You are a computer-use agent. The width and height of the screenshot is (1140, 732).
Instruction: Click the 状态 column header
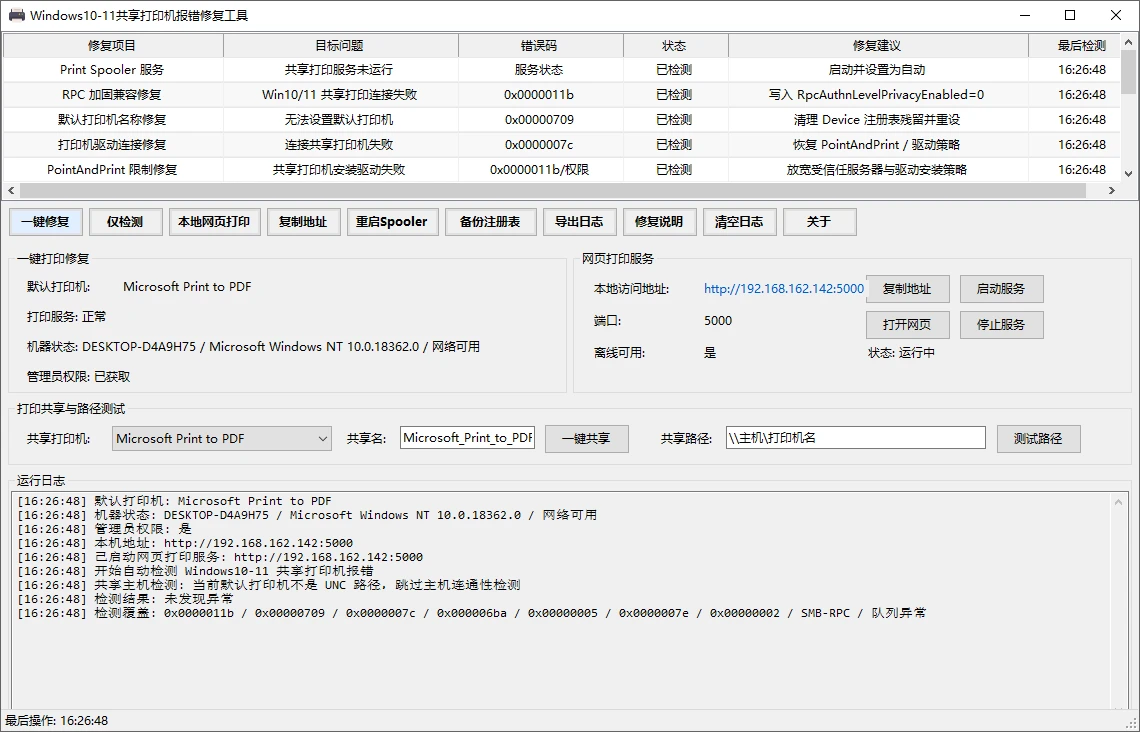pos(675,45)
